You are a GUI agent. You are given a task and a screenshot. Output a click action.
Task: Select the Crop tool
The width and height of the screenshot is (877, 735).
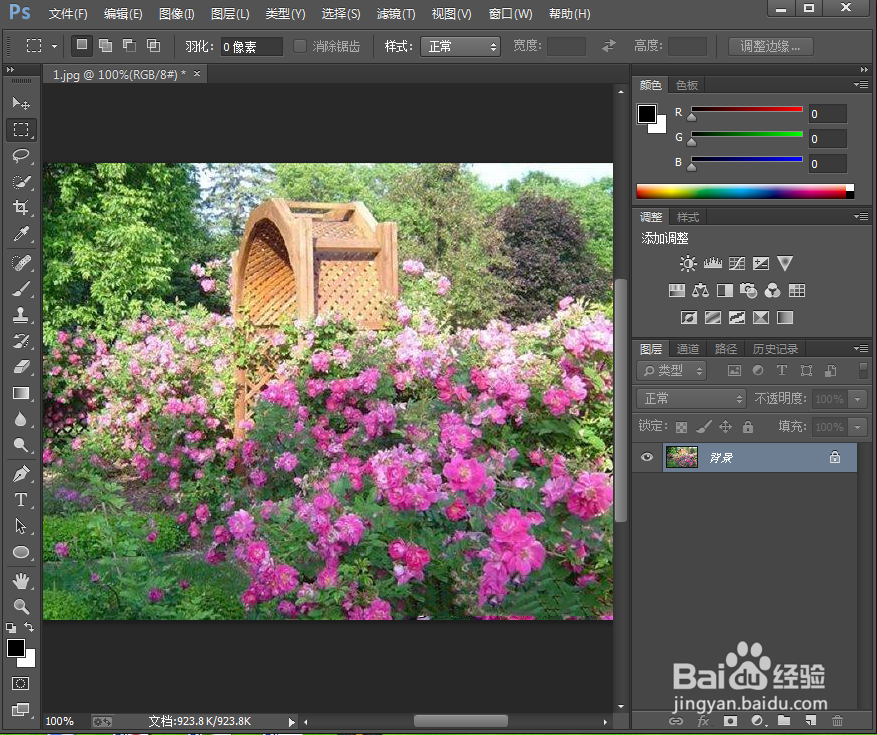coord(21,208)
